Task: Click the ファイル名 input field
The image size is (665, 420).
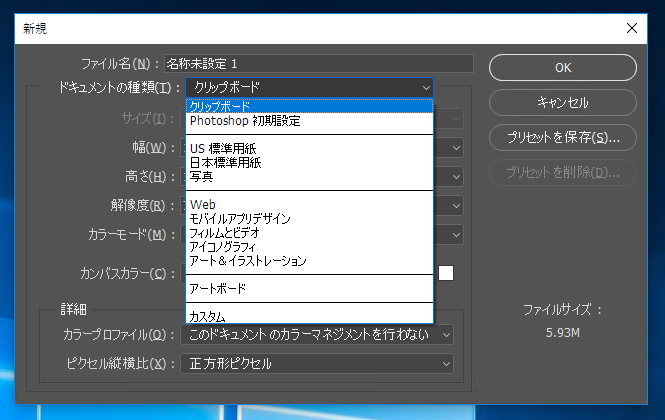Action: tap(319, 64)
